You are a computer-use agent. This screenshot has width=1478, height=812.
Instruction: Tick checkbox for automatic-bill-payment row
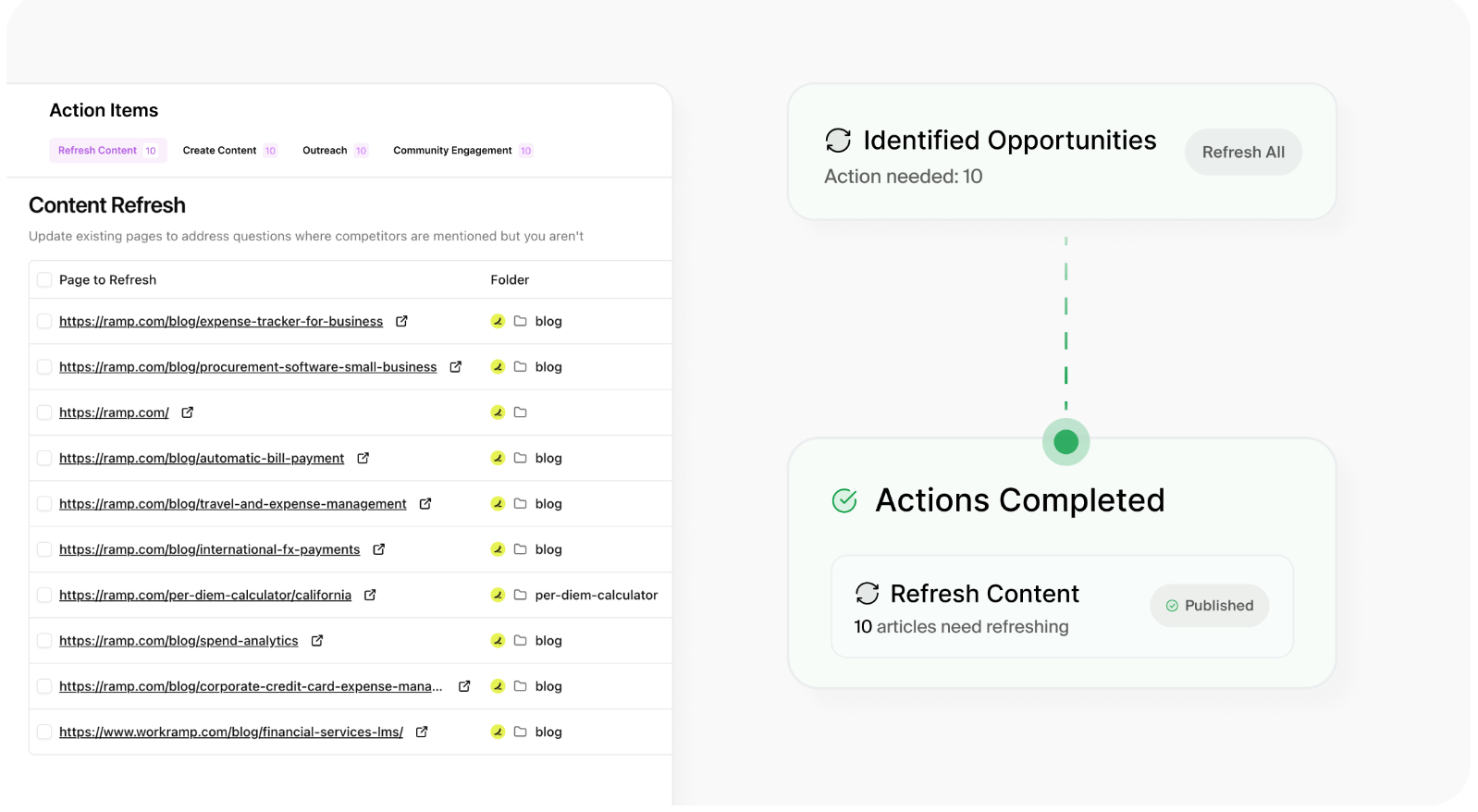point(44,458)
